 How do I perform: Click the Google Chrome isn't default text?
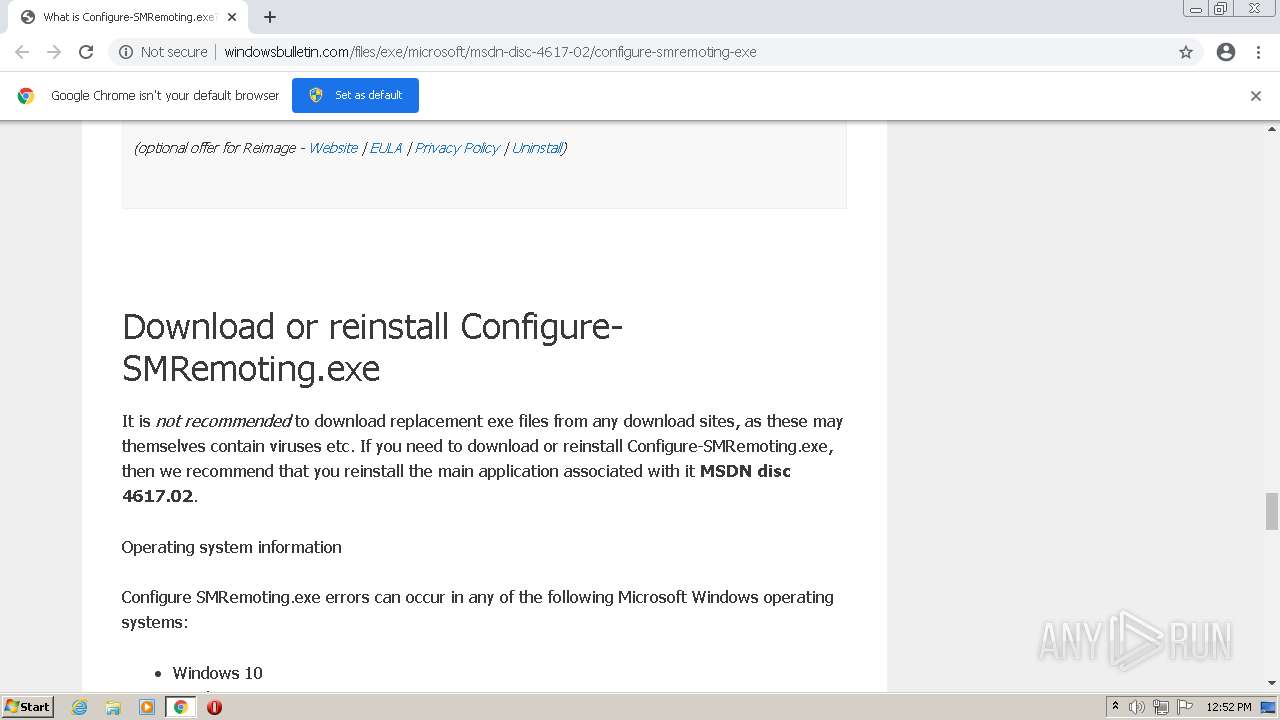(x=165, y=96)
